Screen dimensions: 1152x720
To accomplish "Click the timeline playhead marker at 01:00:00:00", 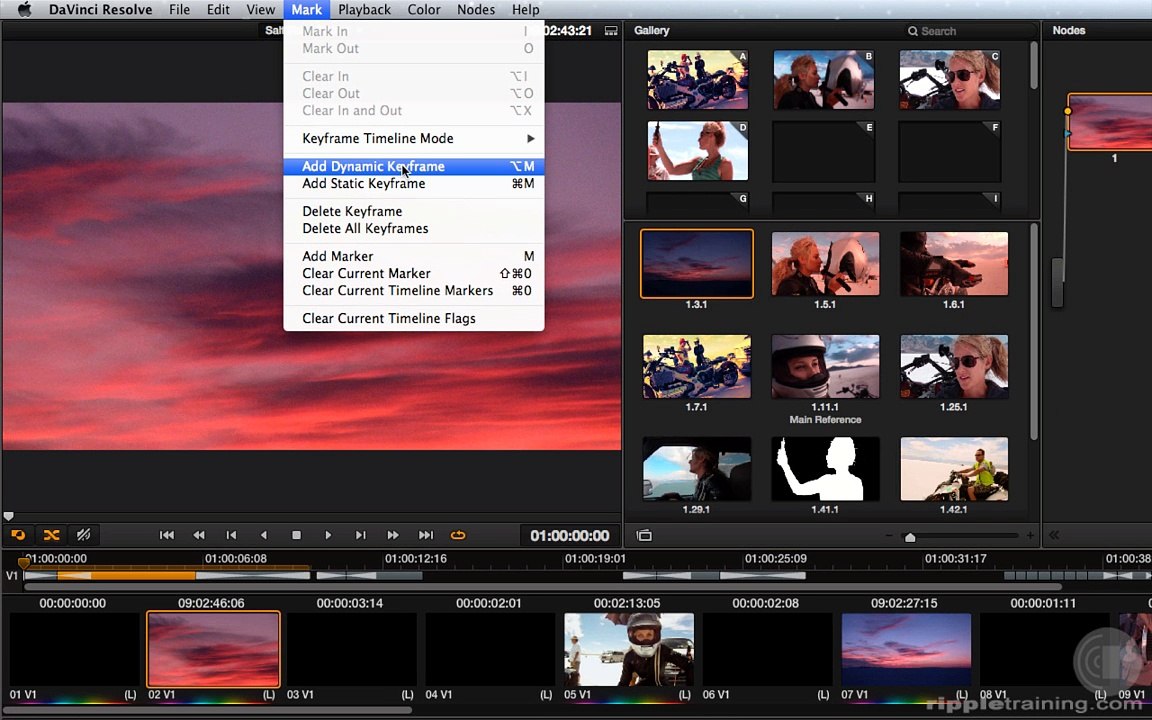I will click(24, 564).
